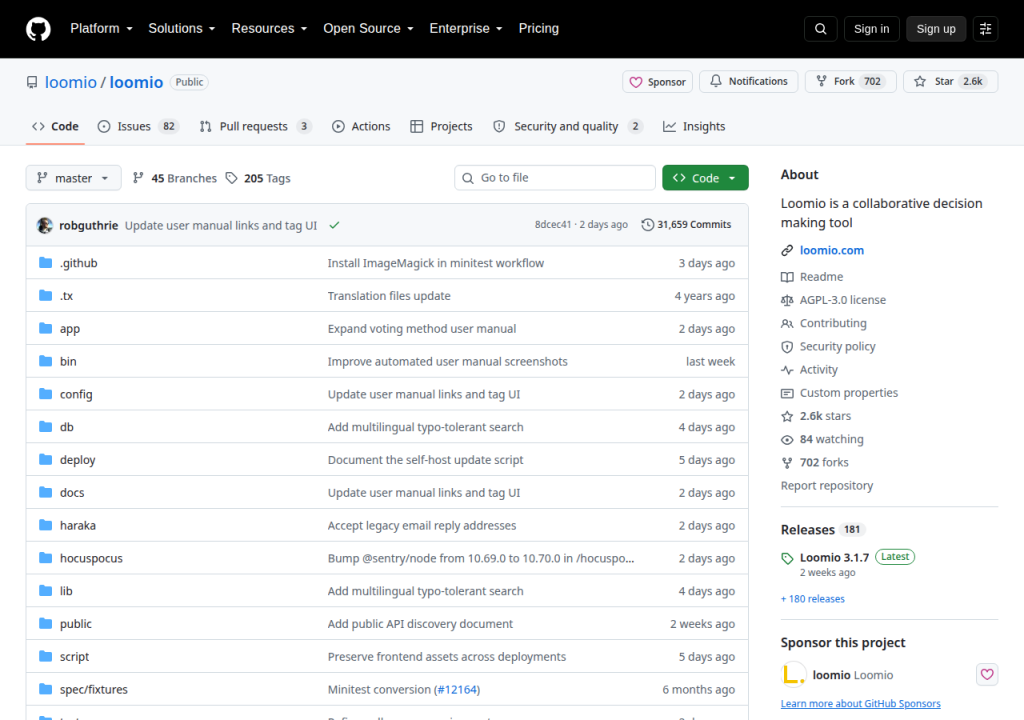Image resolution: width=1024 pixels, height=720 pixels.
Task: Expand the Resources menu
Action: click(269, 29)
